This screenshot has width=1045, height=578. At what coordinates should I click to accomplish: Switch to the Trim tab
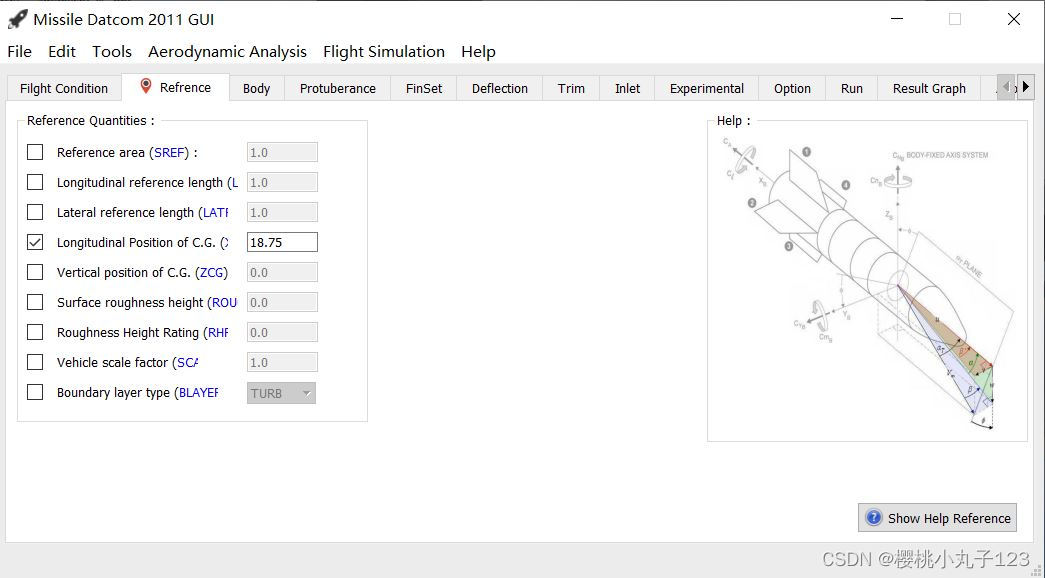pos(571,89)
